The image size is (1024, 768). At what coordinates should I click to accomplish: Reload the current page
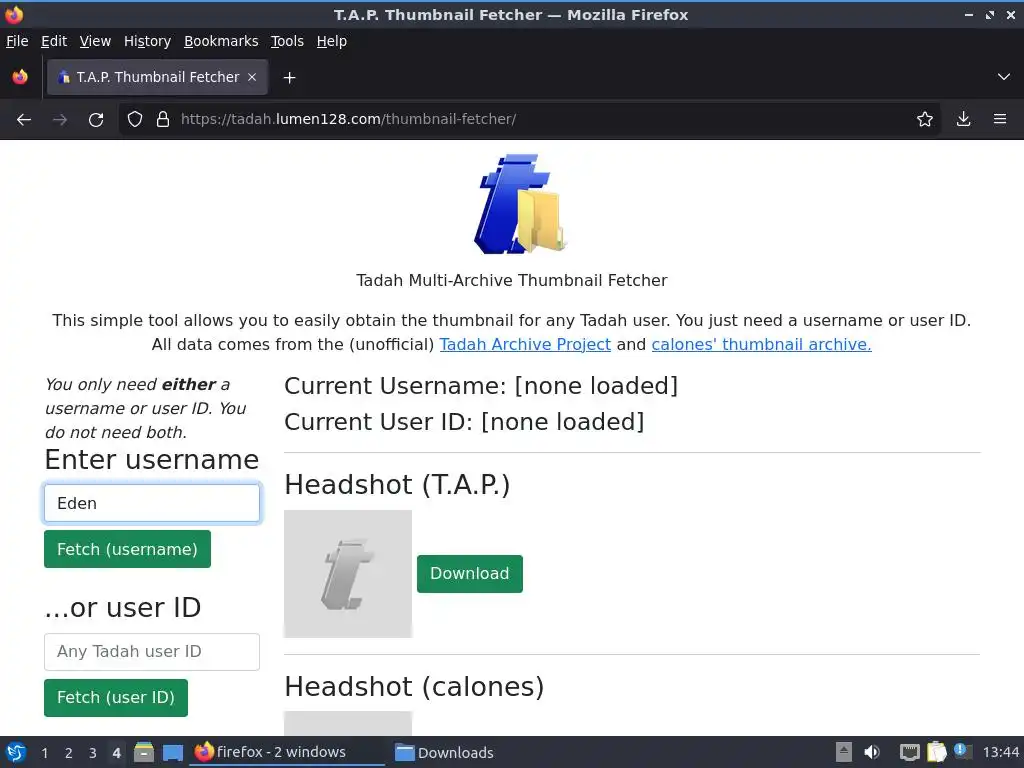tap(96, 120)
